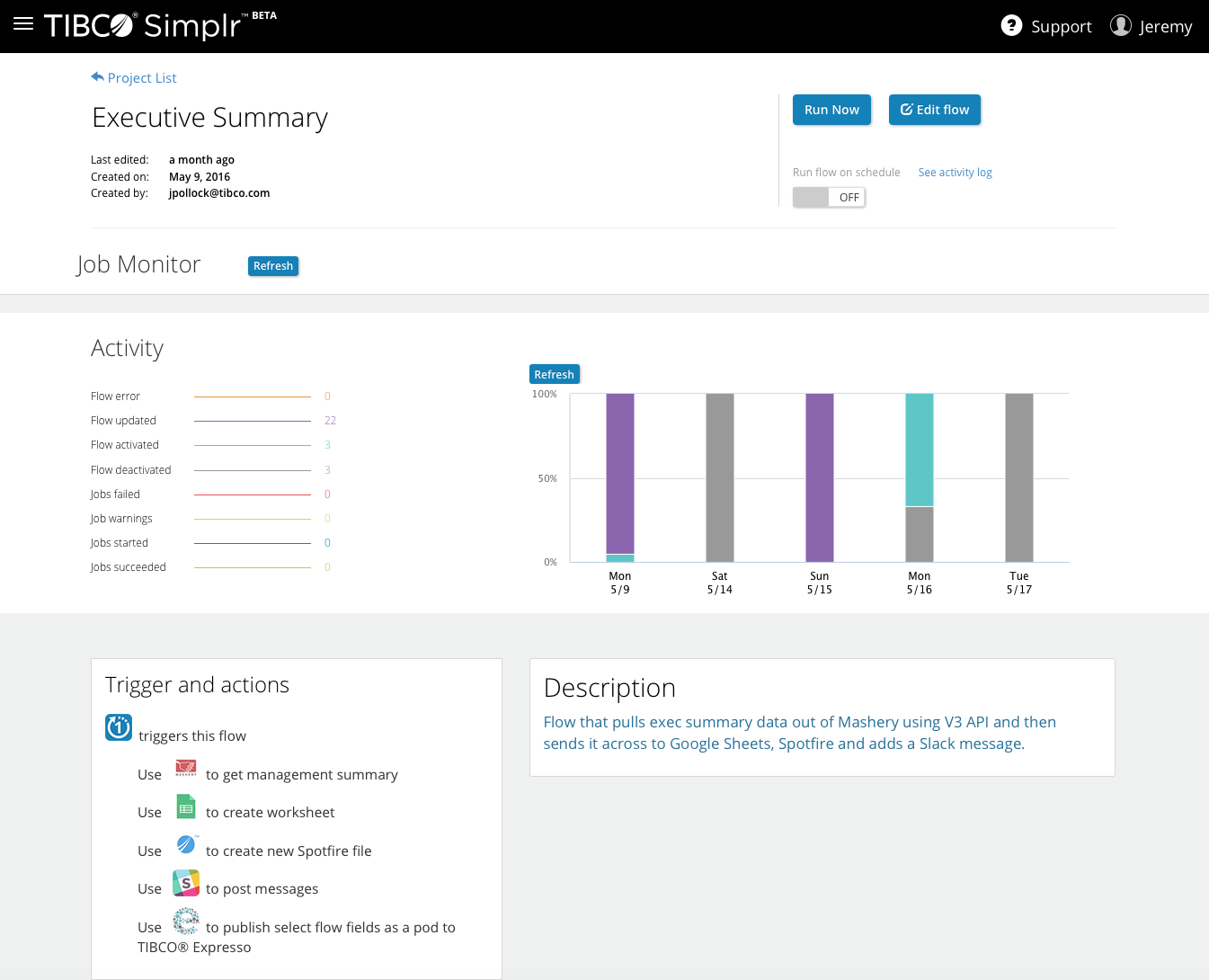Screen dimensions: 1209x980
Task: Click the Expresso app icon
Action: (x=186, y=922)
